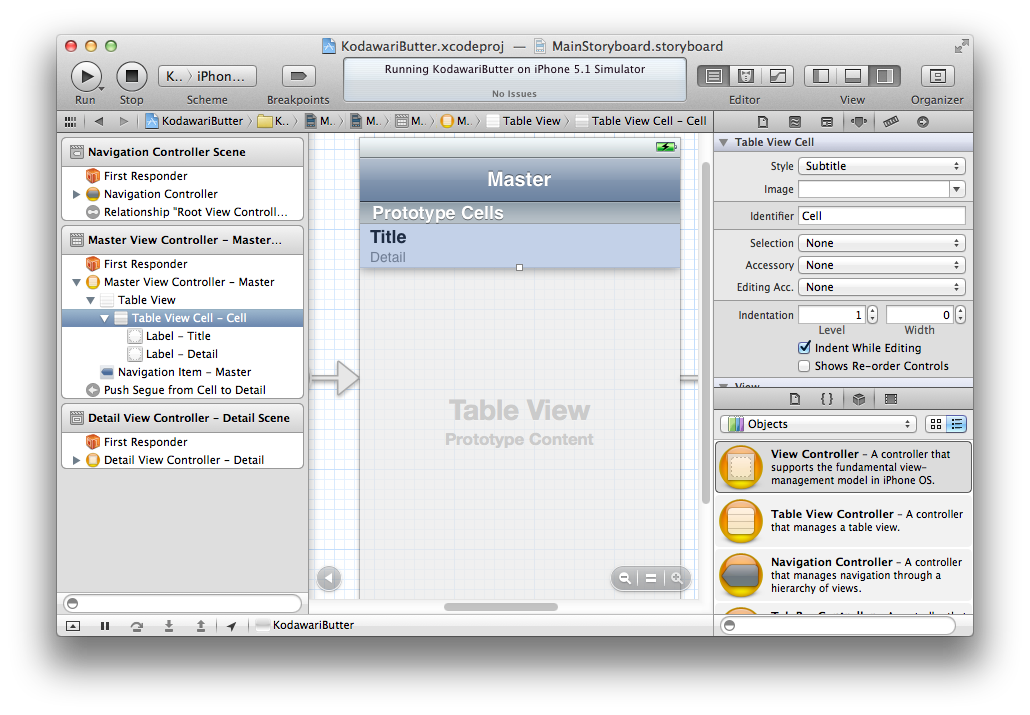The width and height of the screenshot is (1030, 715).
Task: Toggle the Debug area view button
Action: tap(853, 76)
